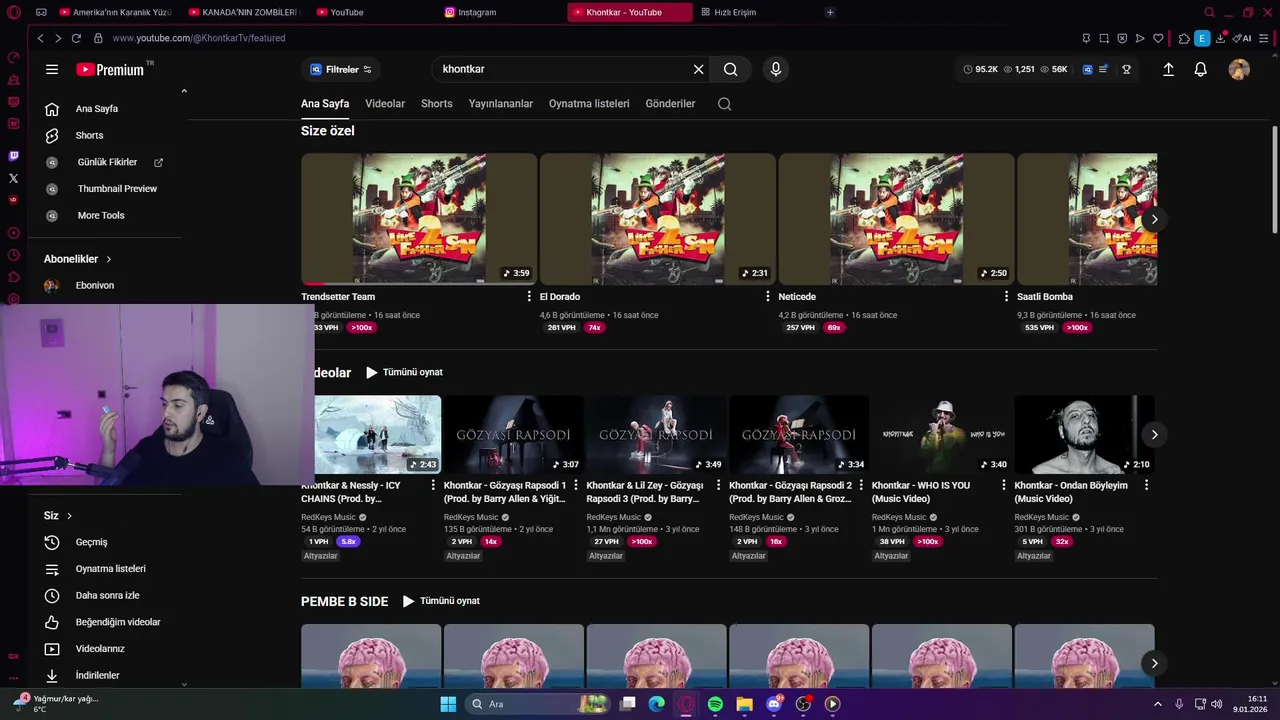Open options for WHO IS YOU video

(x=1004, y=485)
